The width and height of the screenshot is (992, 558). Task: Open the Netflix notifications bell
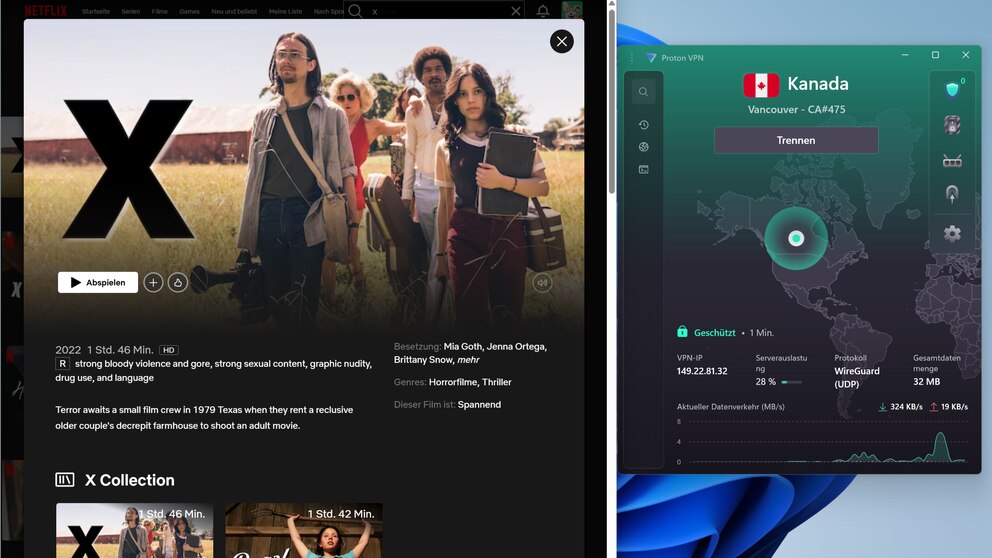(543, 11)
